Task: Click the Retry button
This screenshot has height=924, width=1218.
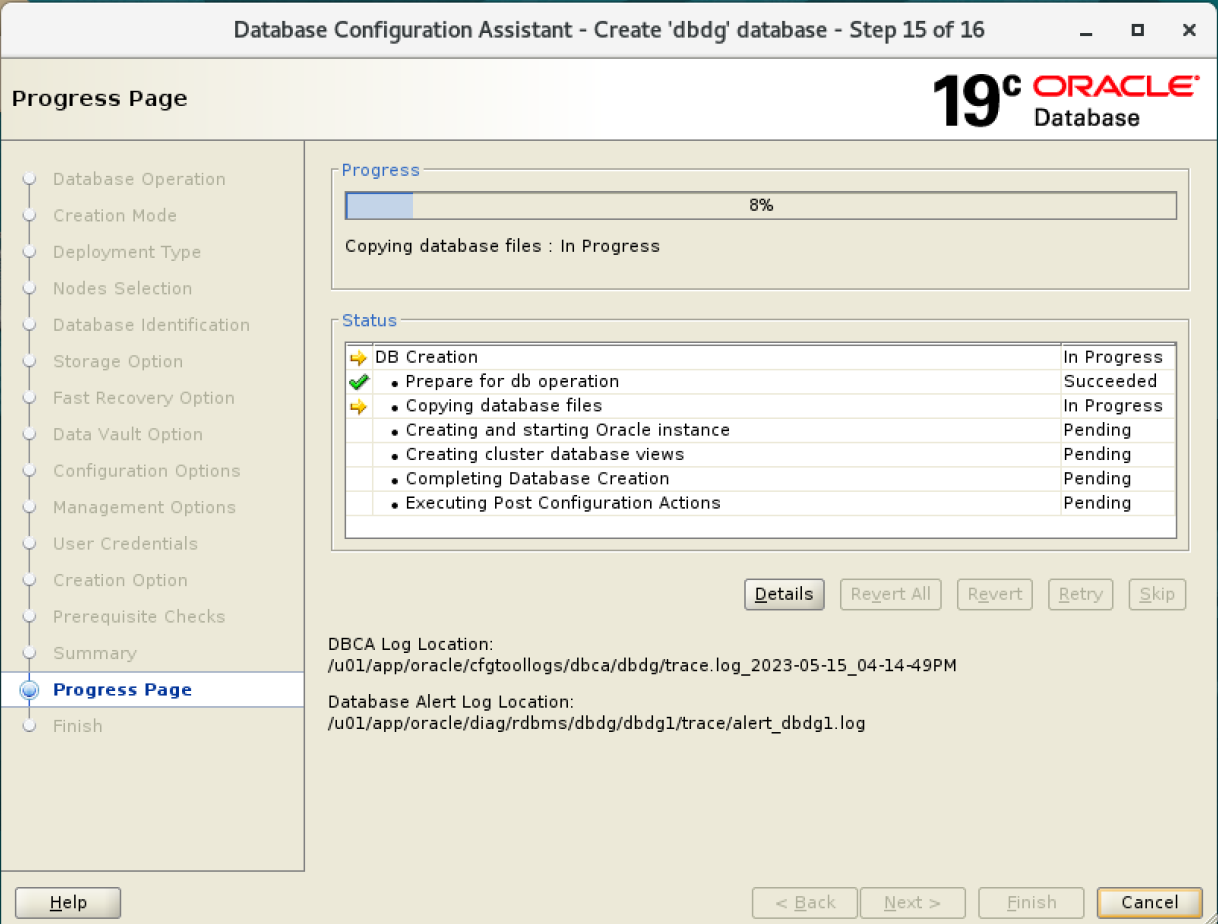Action: coord(1080,594)
